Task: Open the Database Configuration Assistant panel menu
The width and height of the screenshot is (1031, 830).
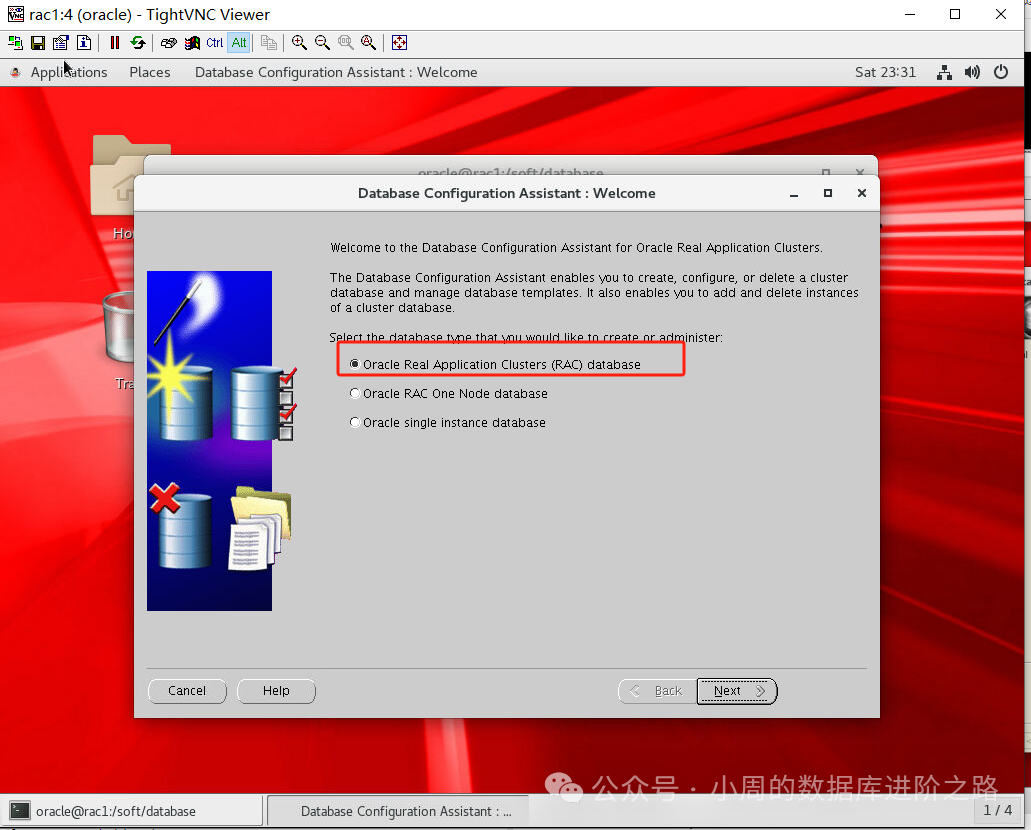Action: coord(336,72)
